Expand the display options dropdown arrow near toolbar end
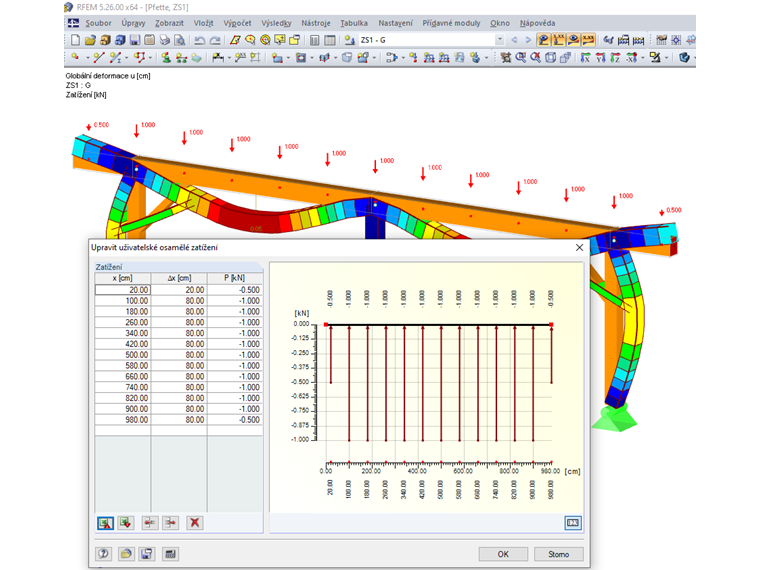The height and width of the screenshot is (570, 760). click(667, 58)
